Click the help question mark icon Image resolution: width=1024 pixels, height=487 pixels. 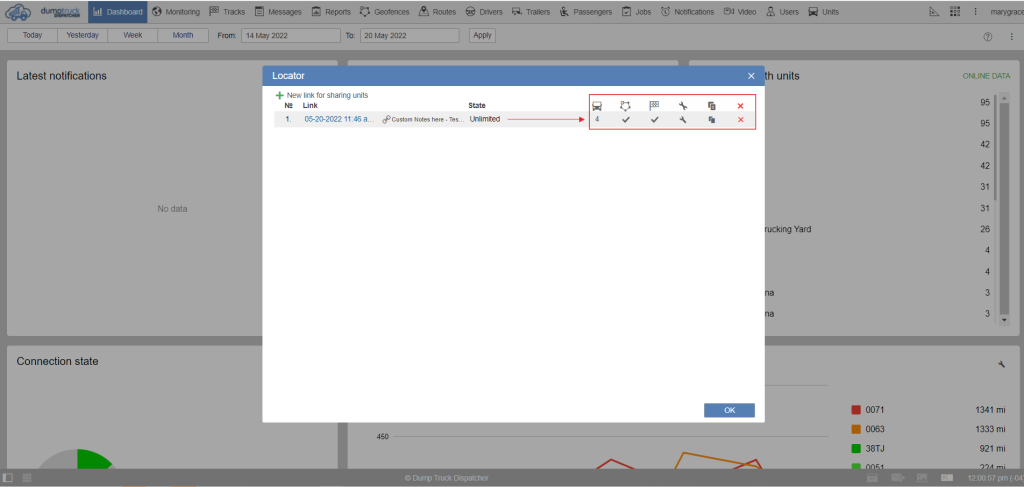coord(987,36)
